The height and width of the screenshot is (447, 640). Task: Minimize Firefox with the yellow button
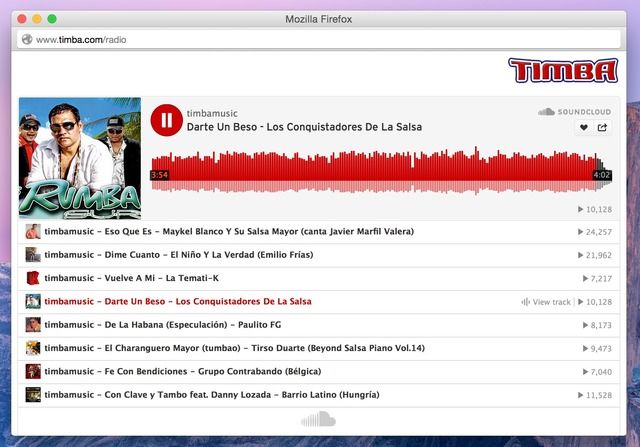click(37, 19)
